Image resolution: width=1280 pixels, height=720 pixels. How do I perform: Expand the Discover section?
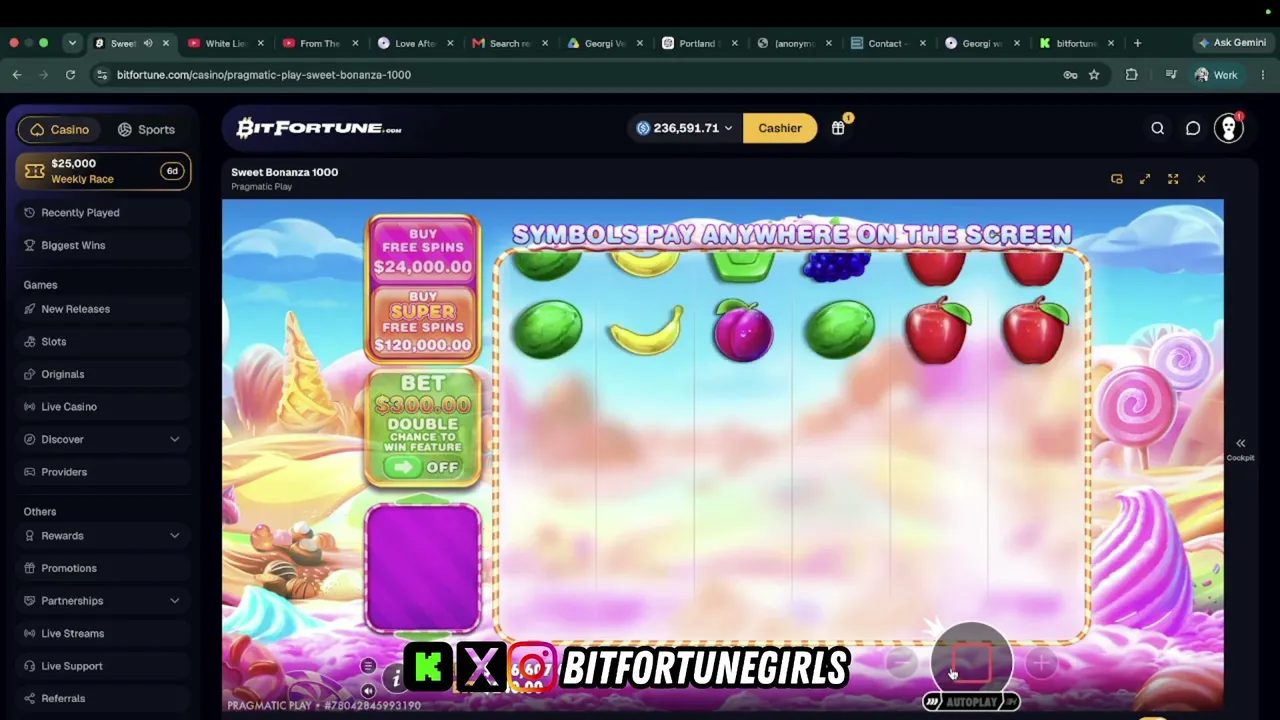point(104,439)
